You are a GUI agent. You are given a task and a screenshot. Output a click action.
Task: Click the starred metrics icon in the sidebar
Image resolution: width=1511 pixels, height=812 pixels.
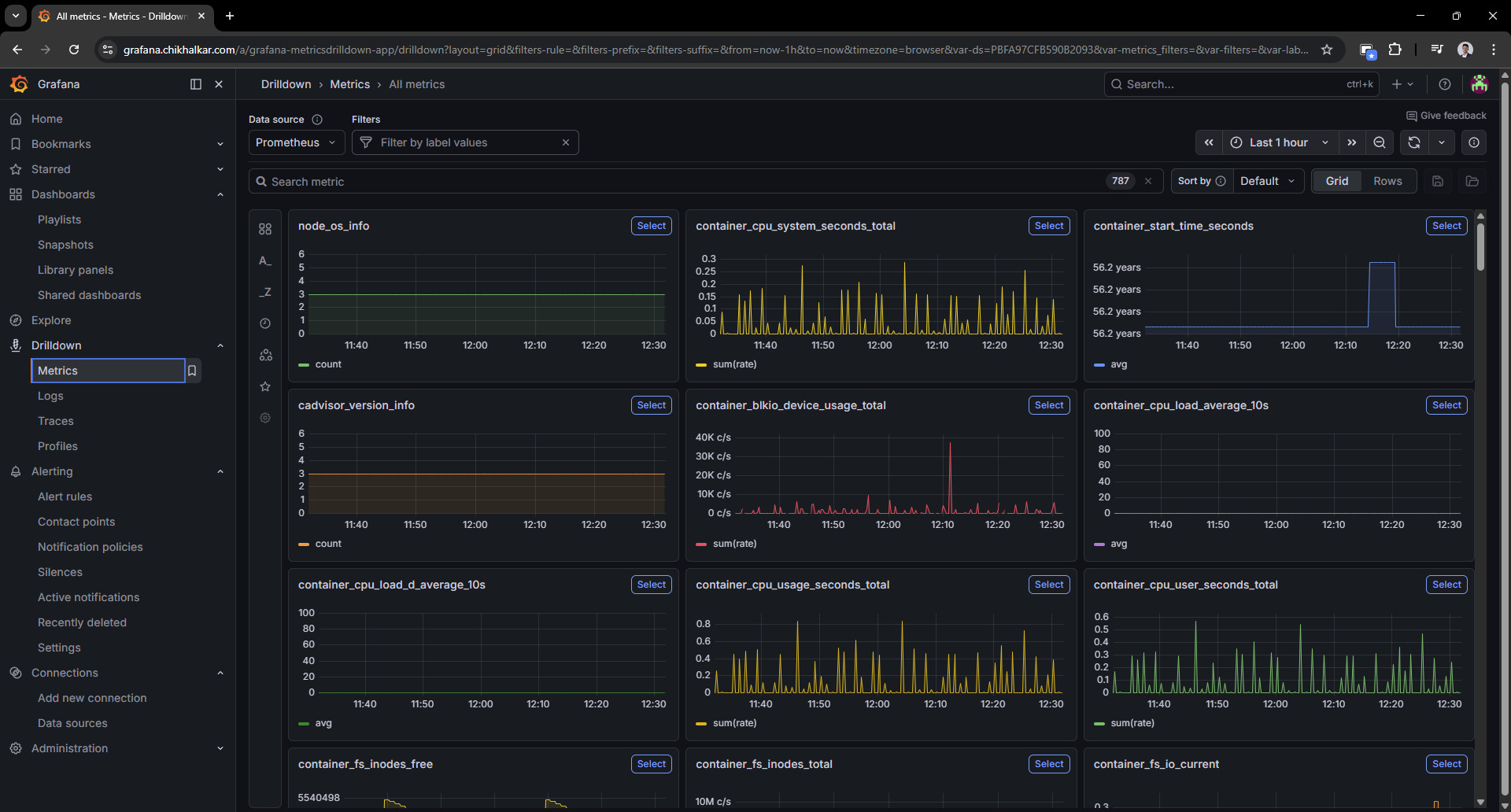click(x=265, y=386)
